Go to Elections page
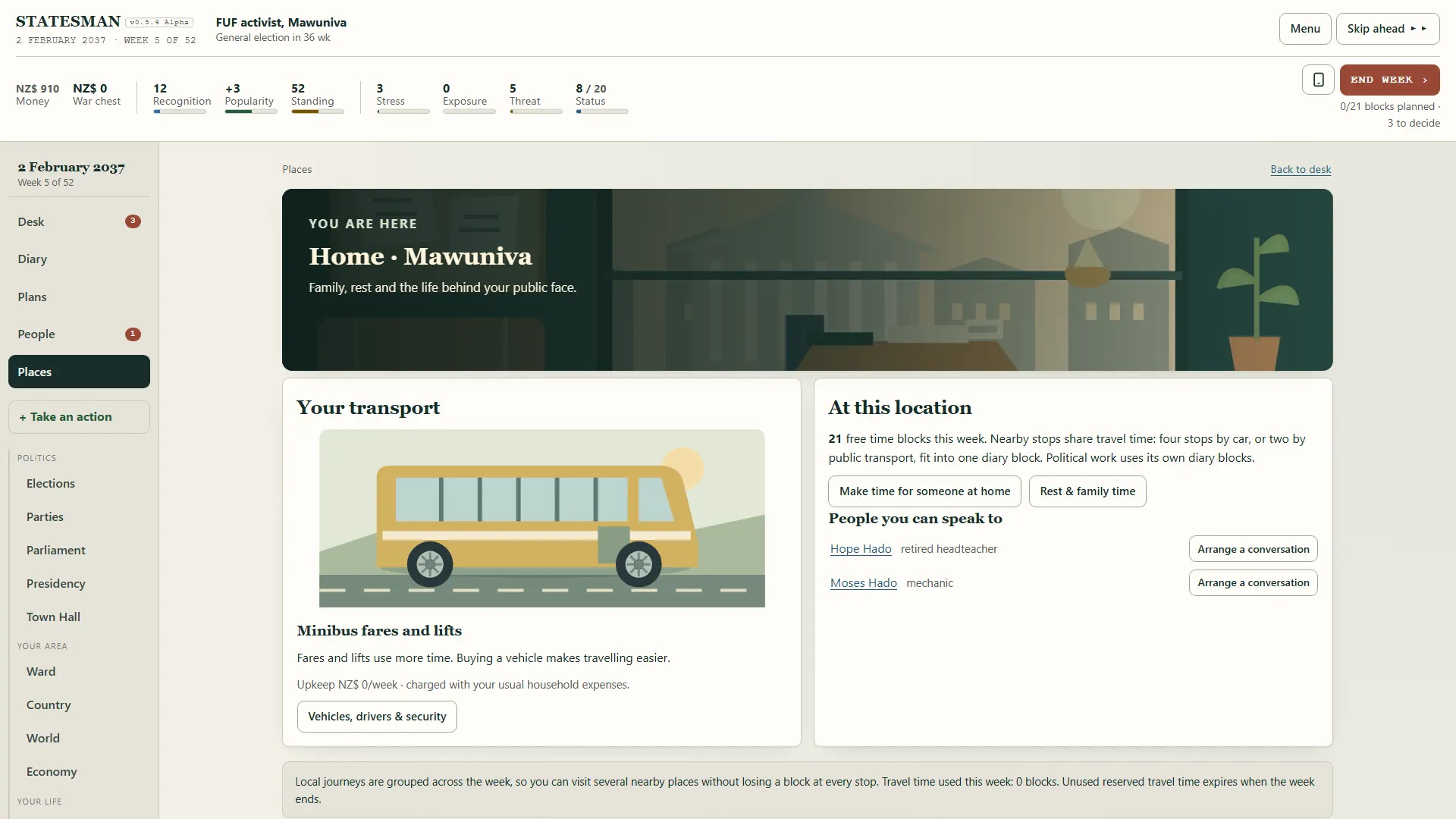The width and height of the screenshot is (1456, 819). point(50,484)
